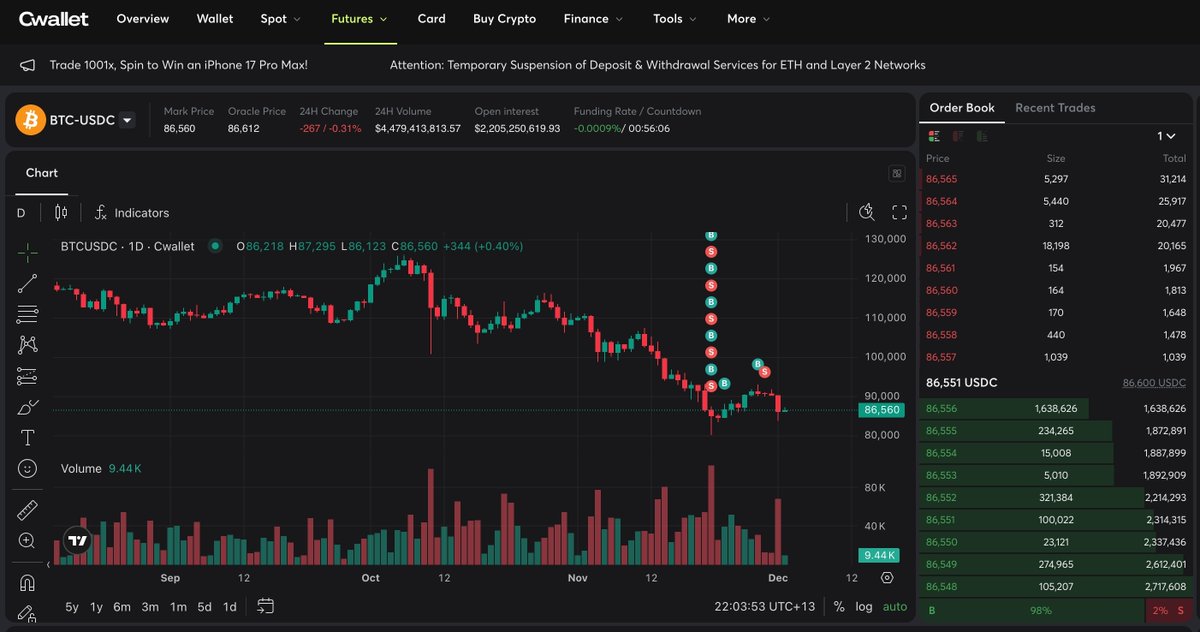Open the long position forecasting tool

[27, 377]
